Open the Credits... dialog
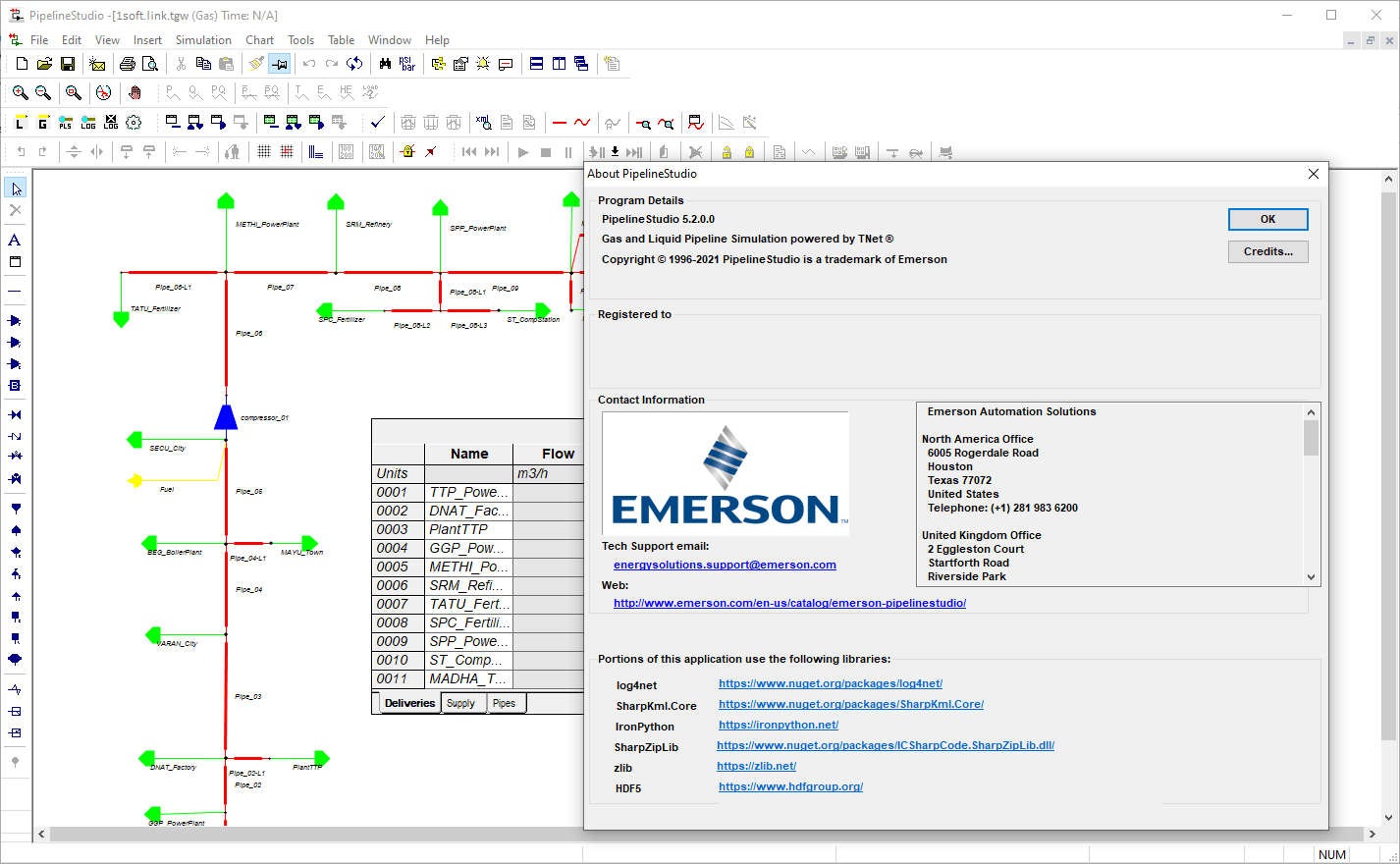The width and height of the screenshot is (1400, 864). pyautogui.click(x=1267, y=251)
